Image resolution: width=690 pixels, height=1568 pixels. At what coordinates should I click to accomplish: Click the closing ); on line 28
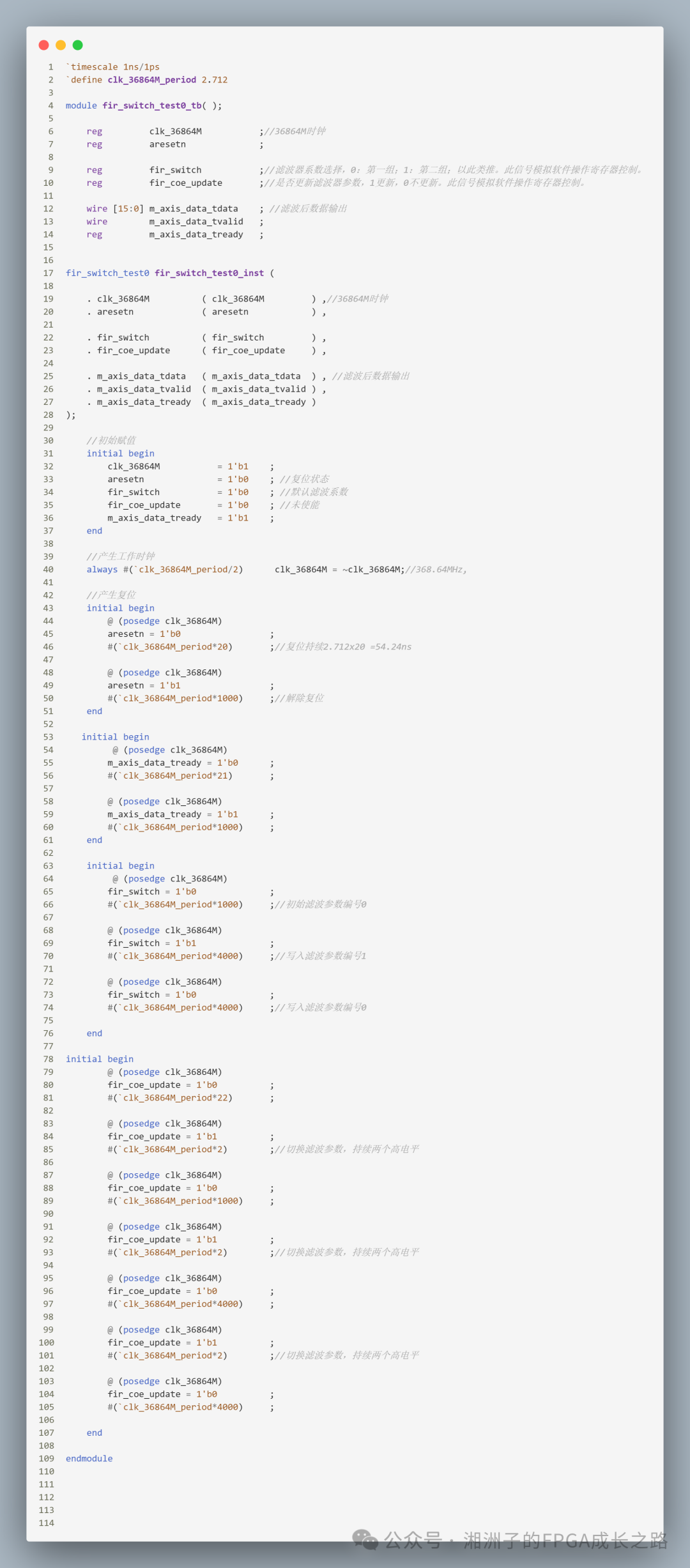(71, 415)
